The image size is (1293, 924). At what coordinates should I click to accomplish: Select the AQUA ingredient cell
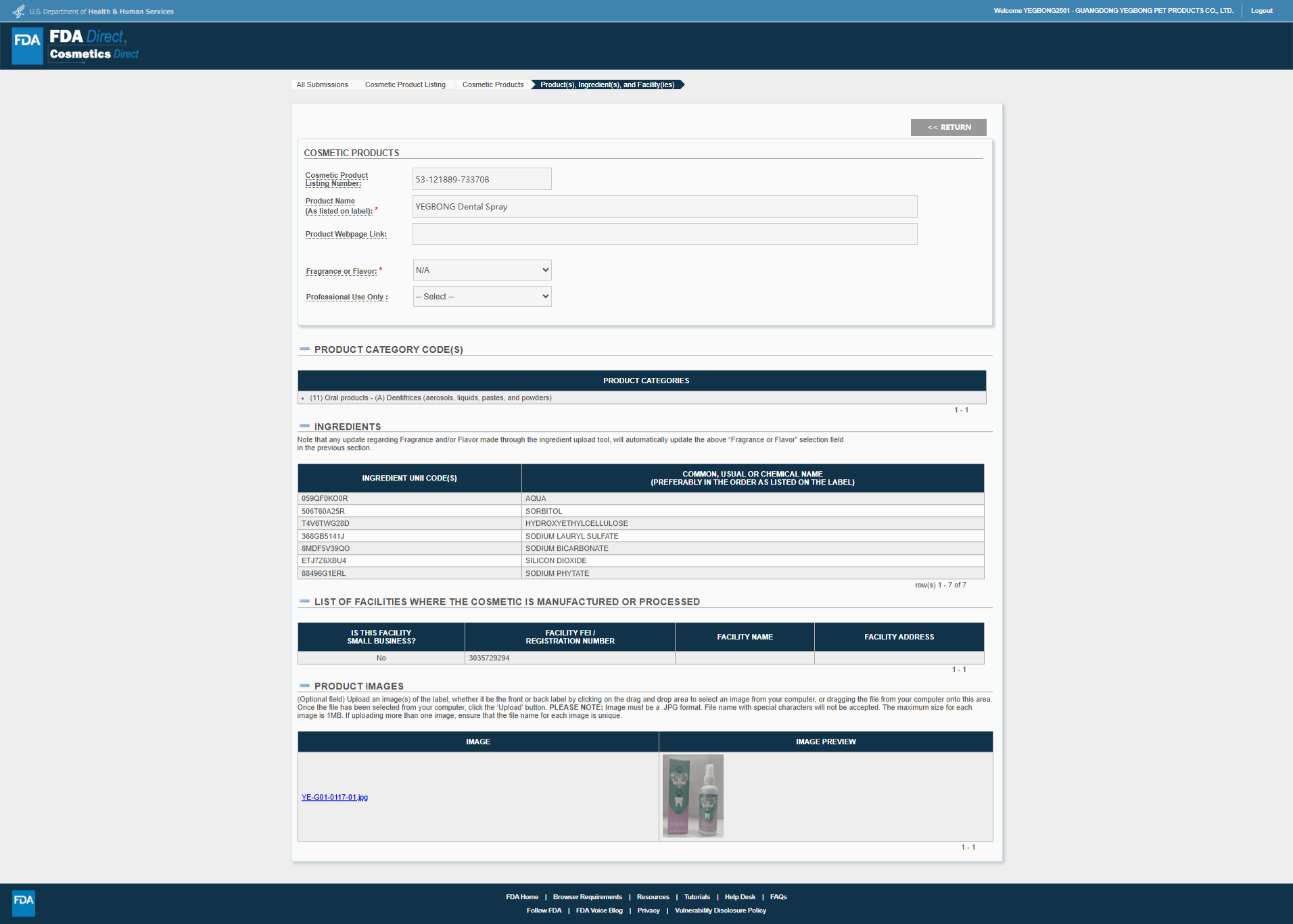coord(753,499)
